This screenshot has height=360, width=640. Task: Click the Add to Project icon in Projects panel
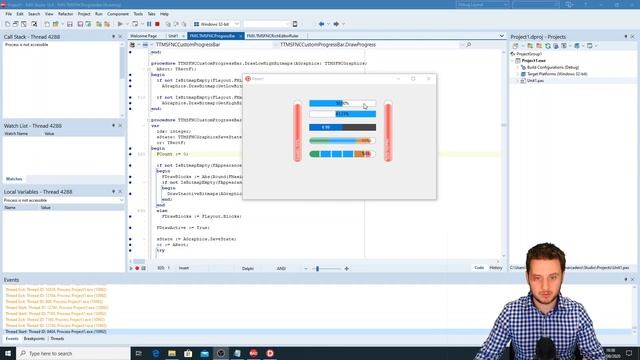[530, 46]
